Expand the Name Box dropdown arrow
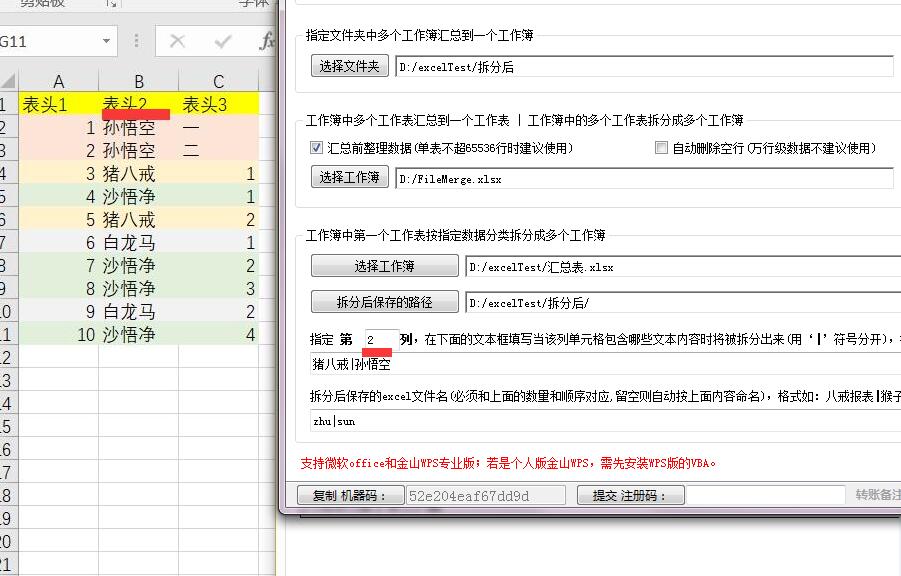Screen dimensions: 901x576 click(x=106, y=41)
